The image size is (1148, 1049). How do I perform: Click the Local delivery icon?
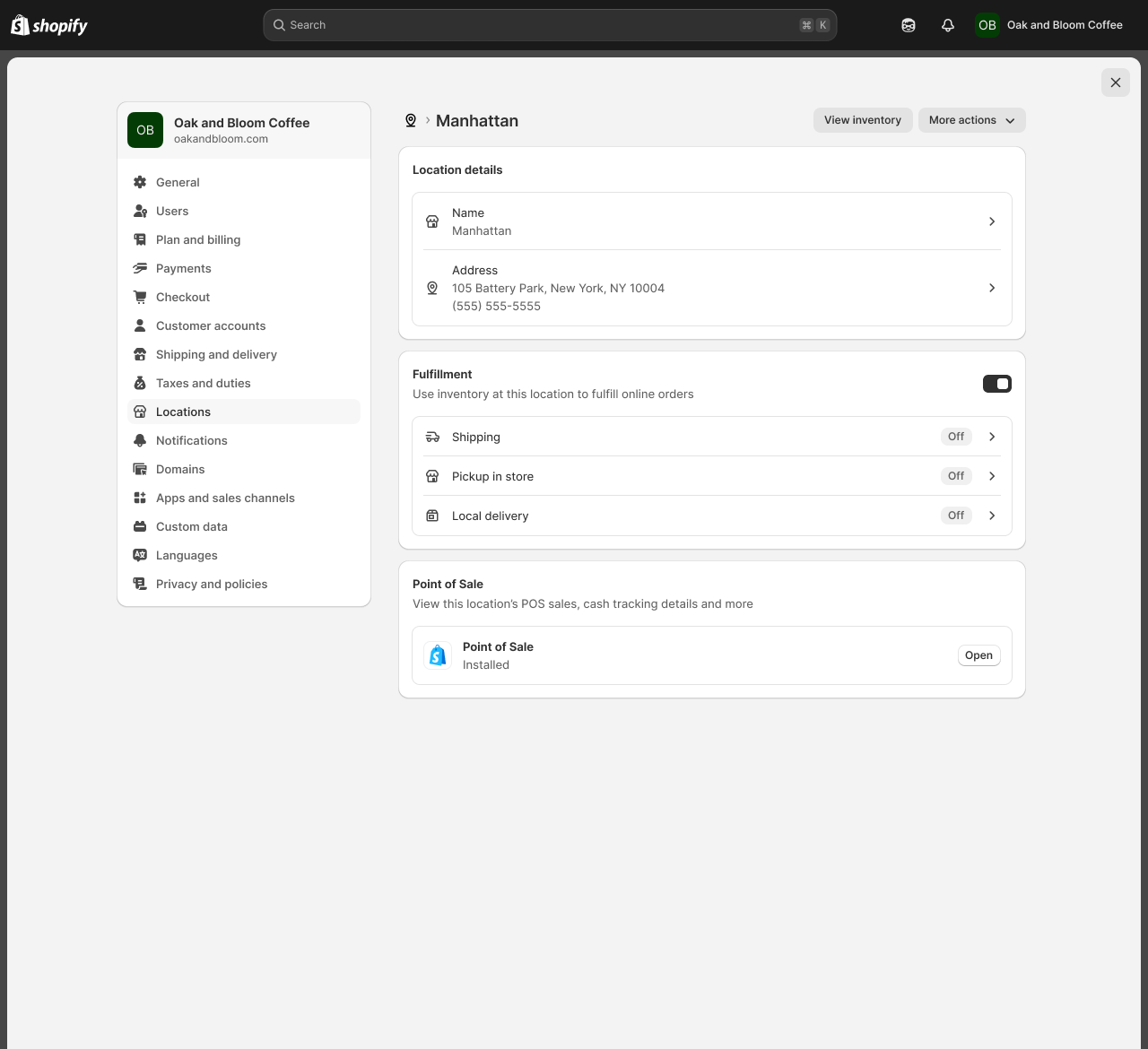(432, 516)
